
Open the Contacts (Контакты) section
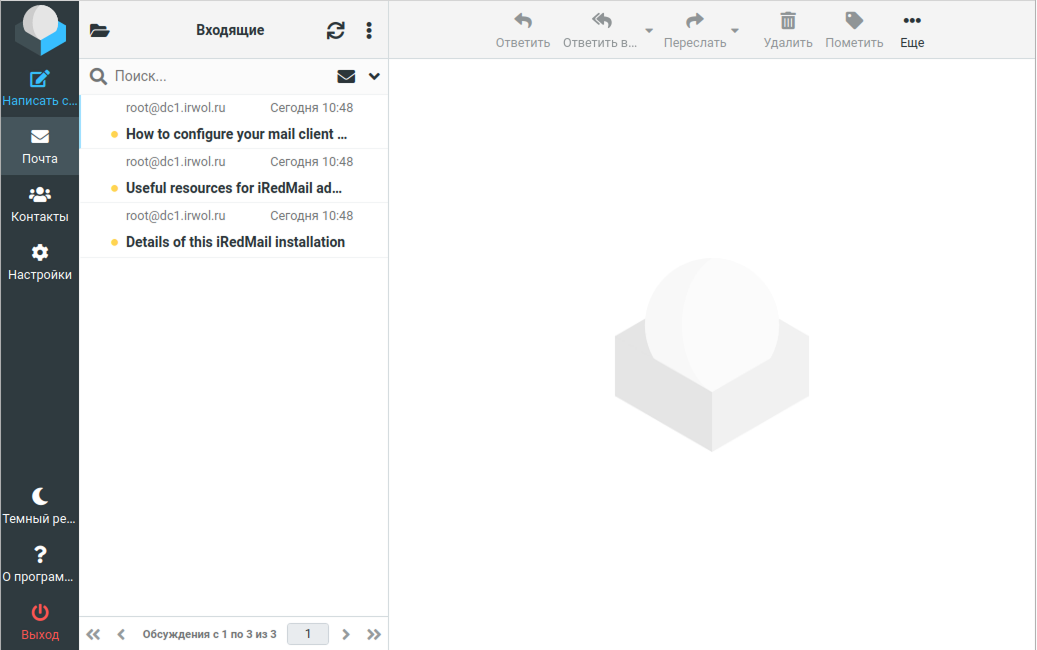(x=40, y=195)
